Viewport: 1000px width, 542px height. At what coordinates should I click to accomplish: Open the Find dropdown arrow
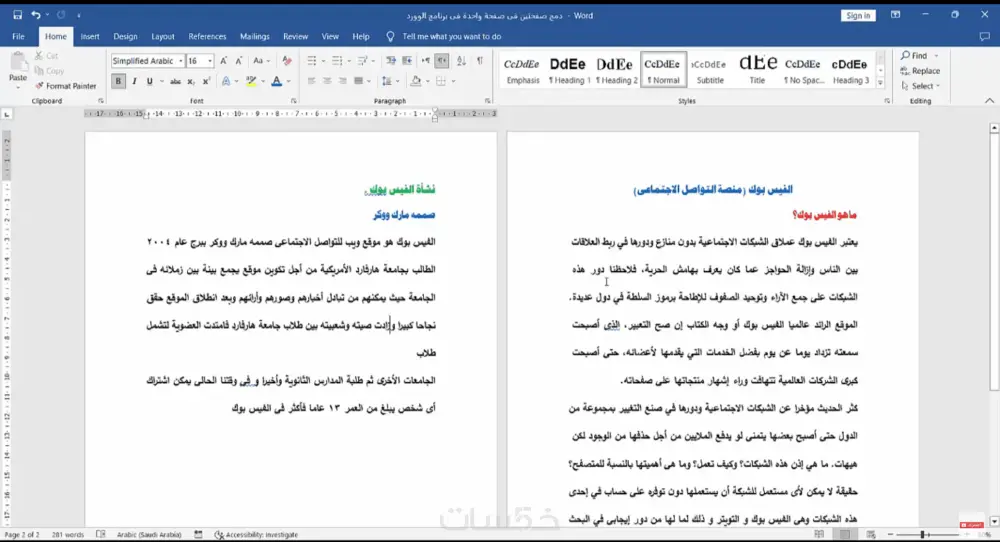(x=936, y=55)
